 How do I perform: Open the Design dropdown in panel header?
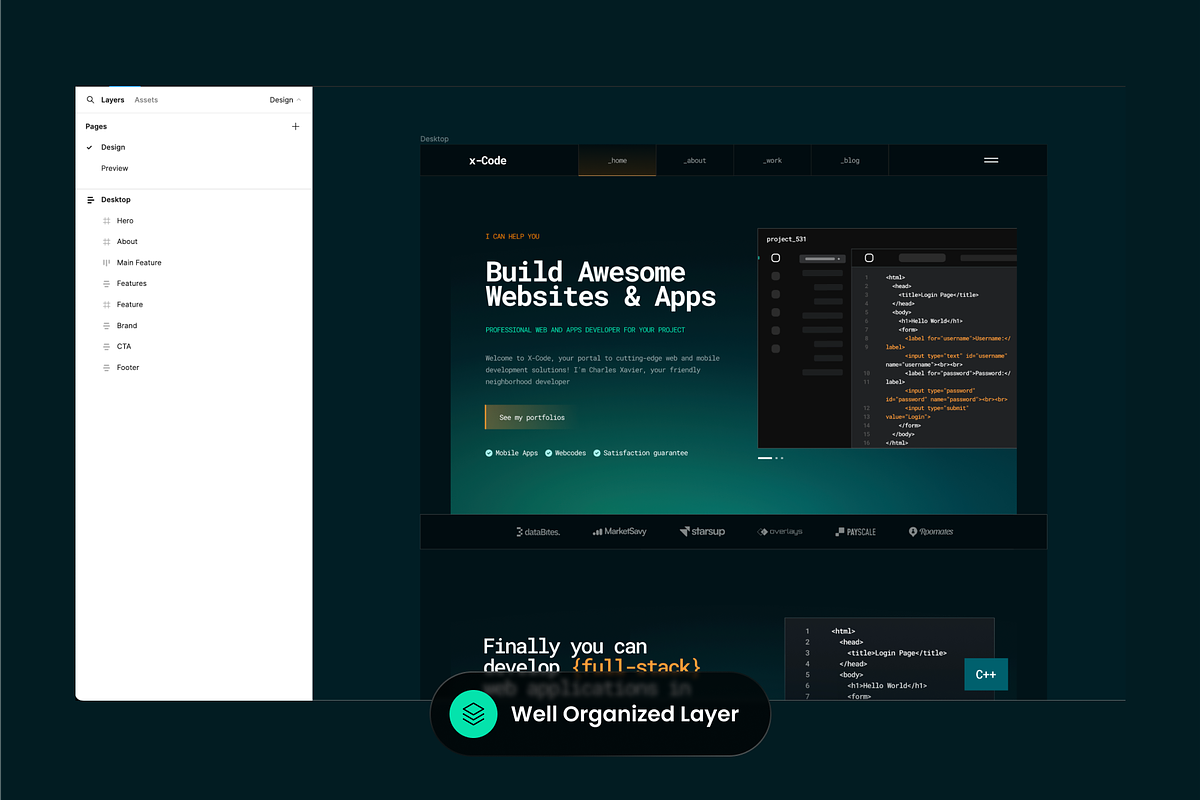(x=285, y=100)
